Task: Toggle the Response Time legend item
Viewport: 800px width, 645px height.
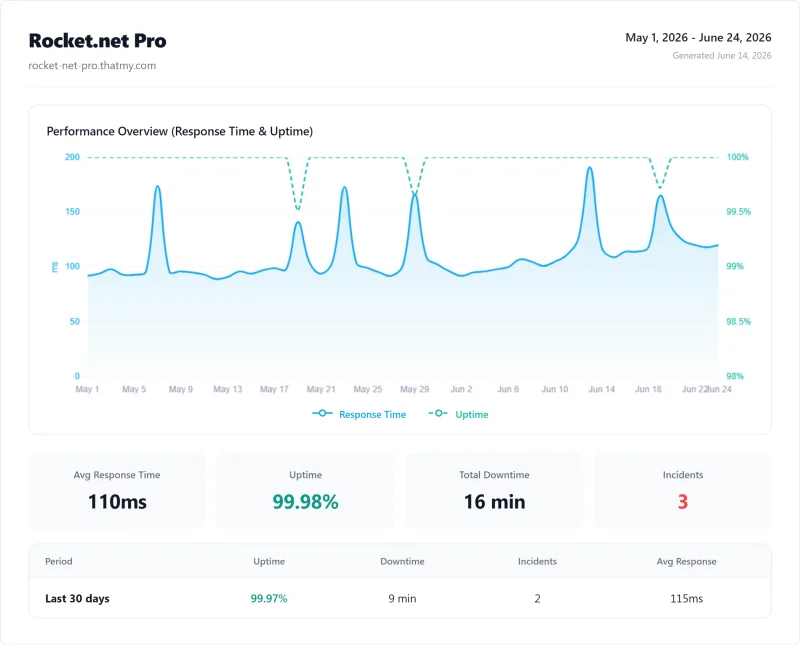Action: pos(359,414)
